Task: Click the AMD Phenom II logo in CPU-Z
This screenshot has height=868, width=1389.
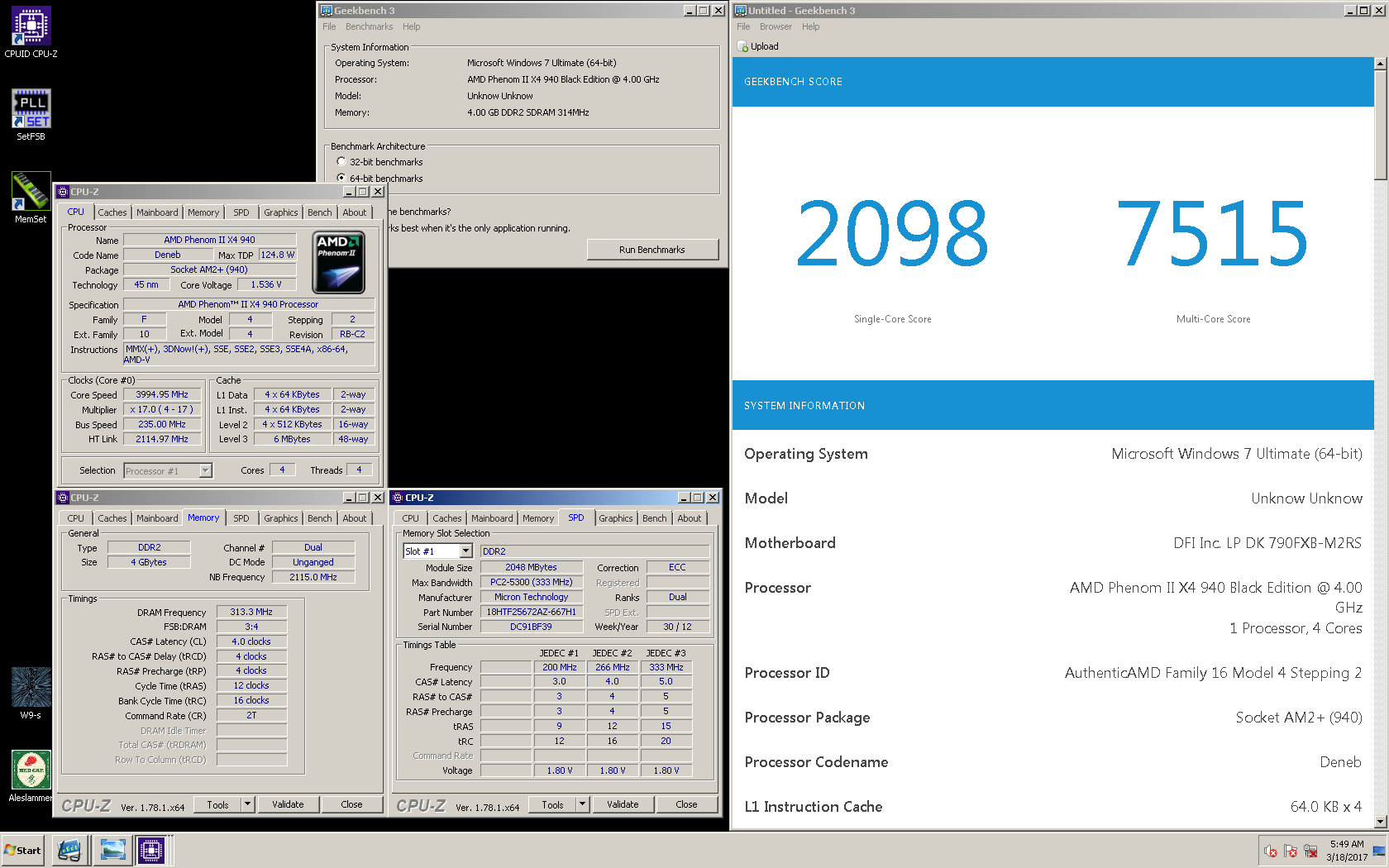Action: coord(338,263)
